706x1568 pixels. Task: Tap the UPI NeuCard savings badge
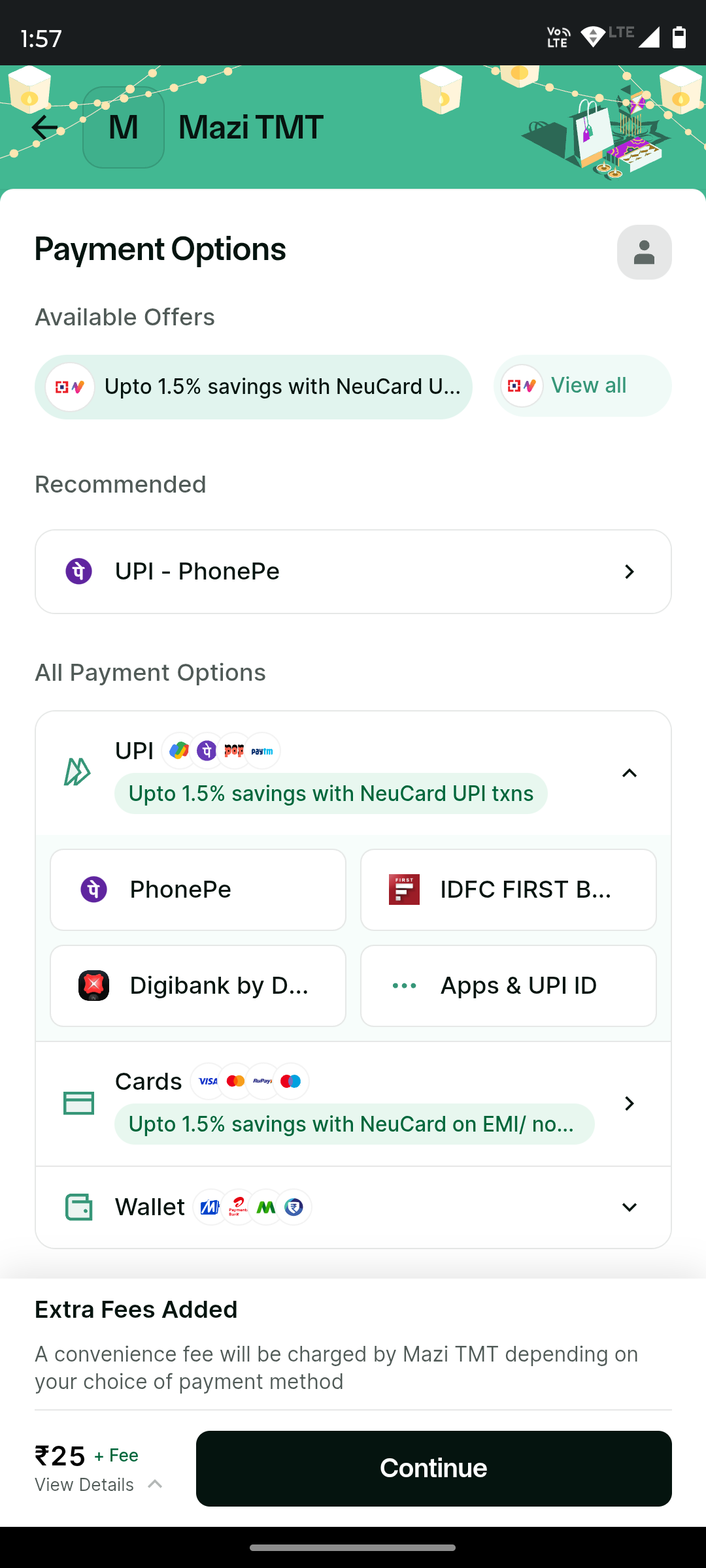pyautogui.click(x=331, y=794)
